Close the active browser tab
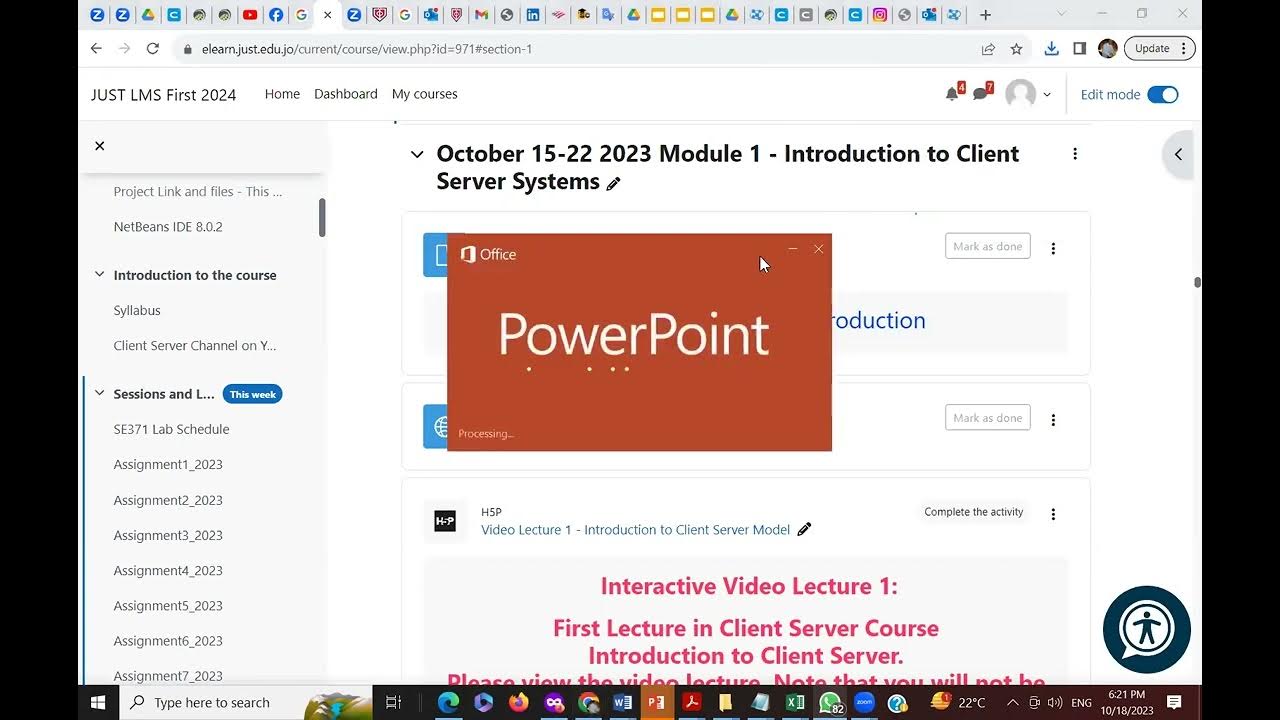 coord(327,15)
